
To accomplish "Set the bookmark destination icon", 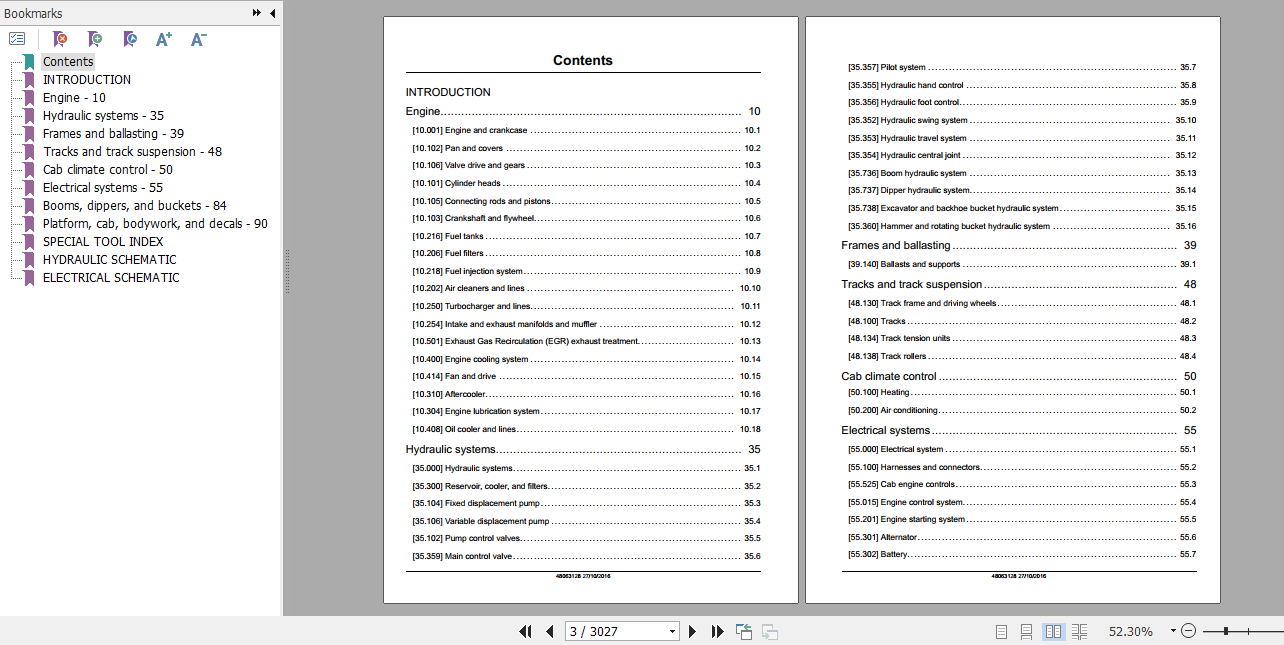I will click(x=129, y=39).
